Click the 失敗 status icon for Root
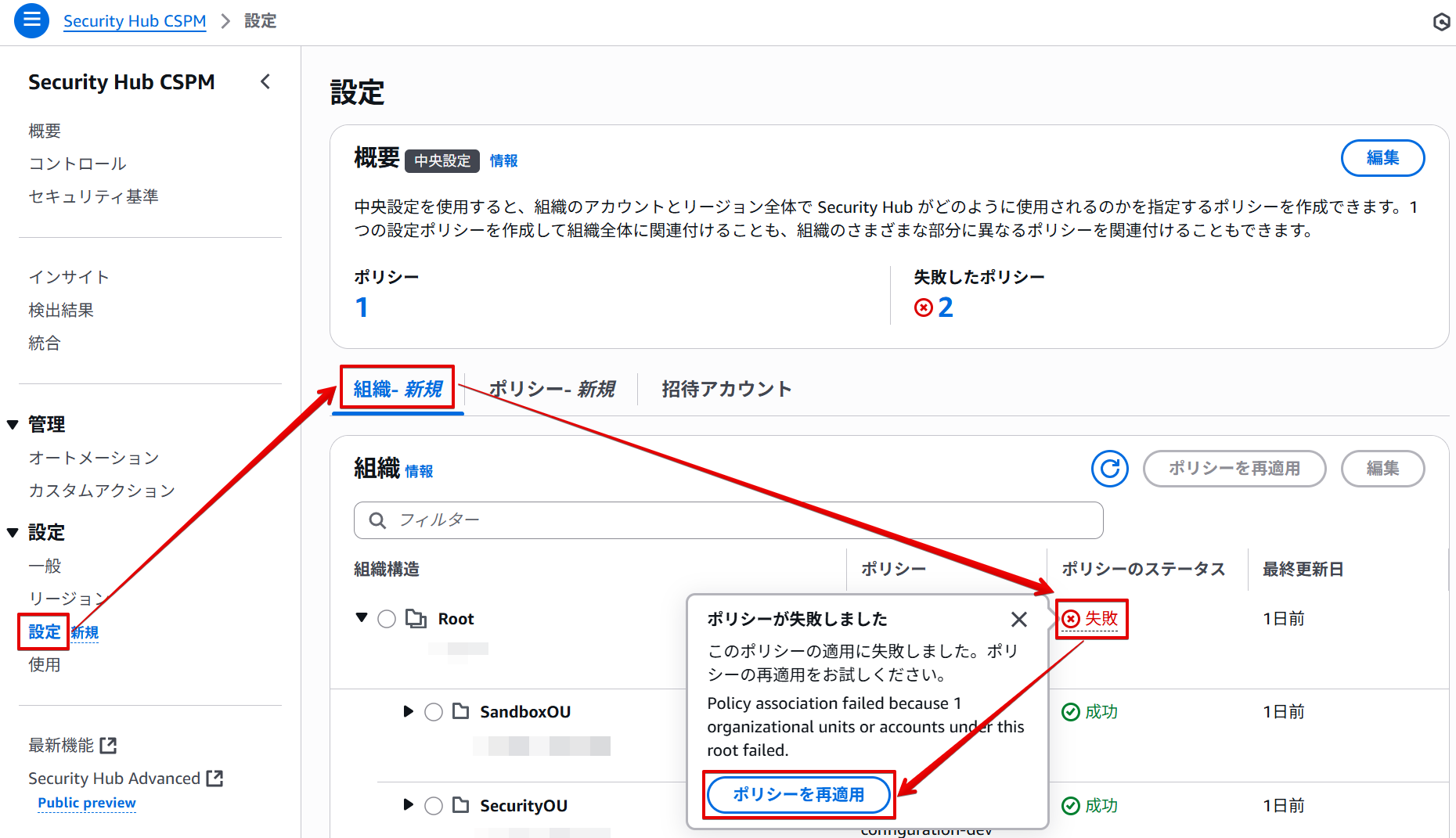The image size is (1456, 838). [1071, 619]
